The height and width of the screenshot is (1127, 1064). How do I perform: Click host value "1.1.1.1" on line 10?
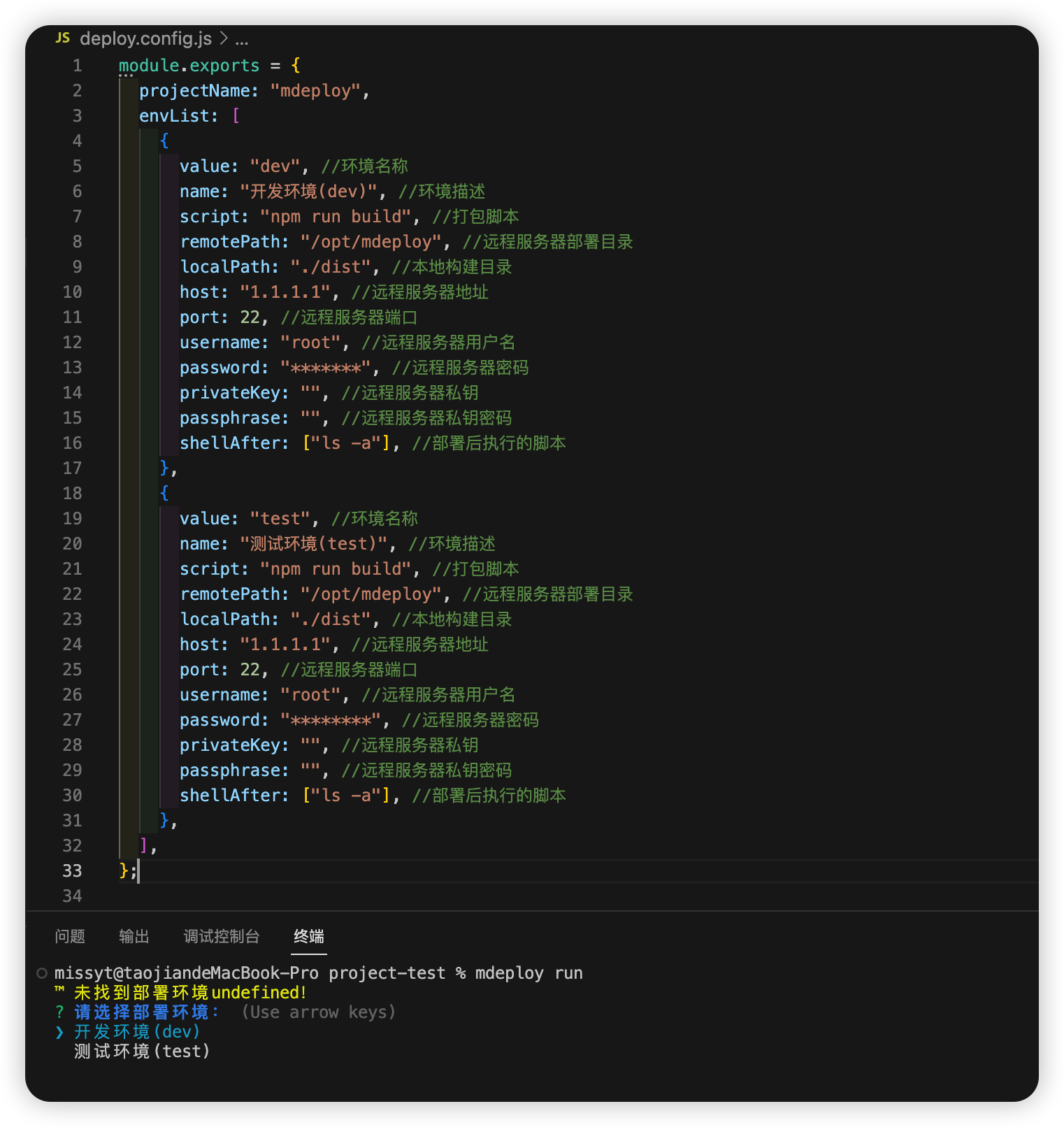(x=285, y=292)
